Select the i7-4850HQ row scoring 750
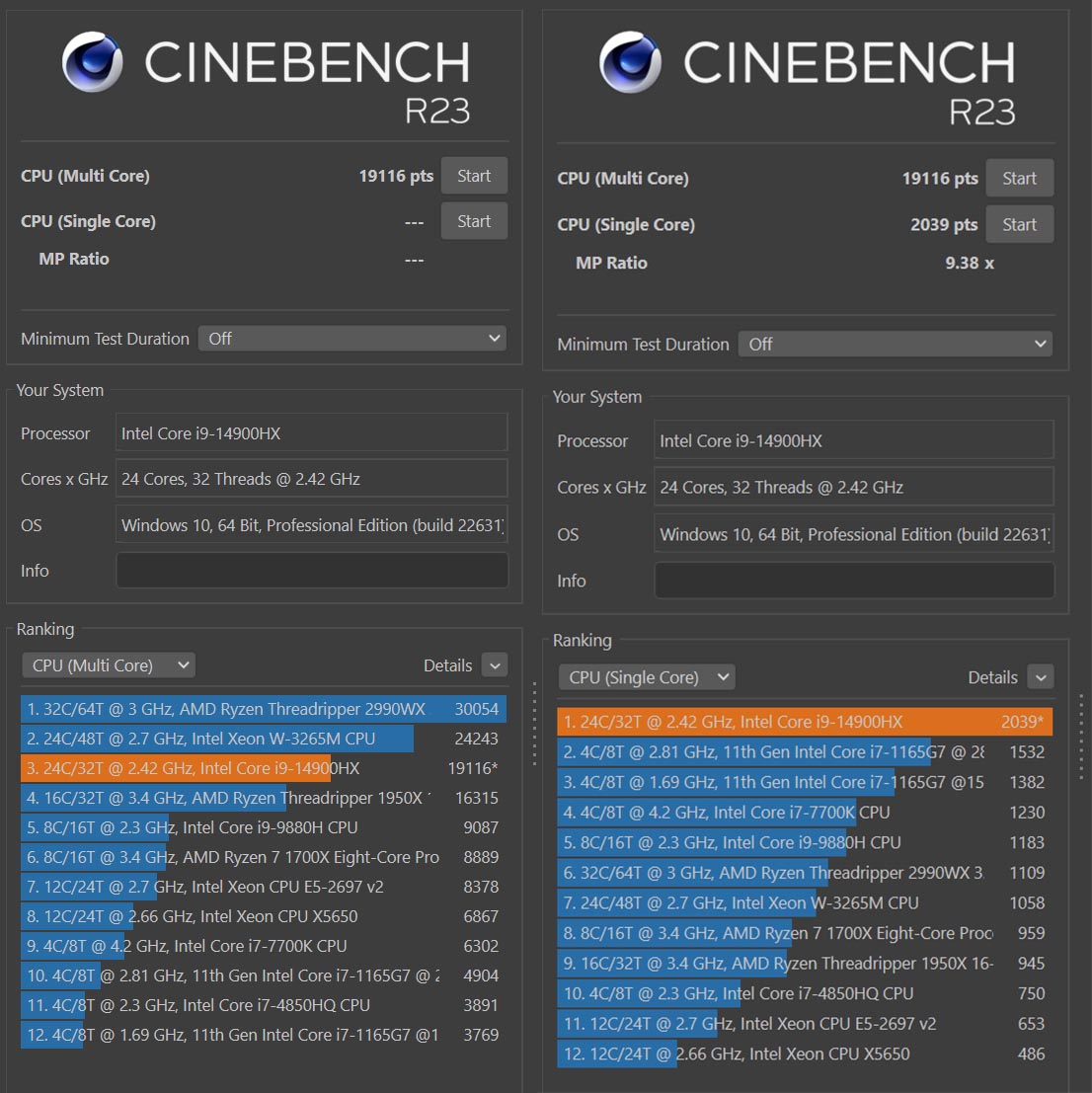This screenshot has height=1093, width=1092. click(x=805, y=993)
